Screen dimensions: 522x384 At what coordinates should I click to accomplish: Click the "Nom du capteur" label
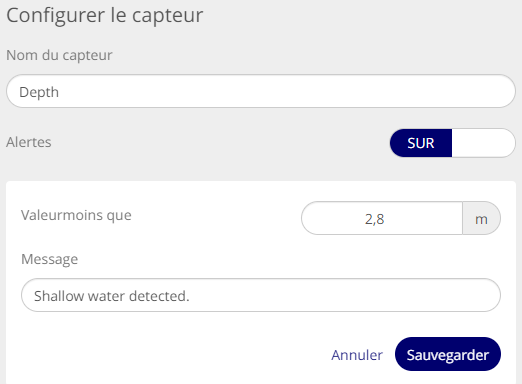59,55
